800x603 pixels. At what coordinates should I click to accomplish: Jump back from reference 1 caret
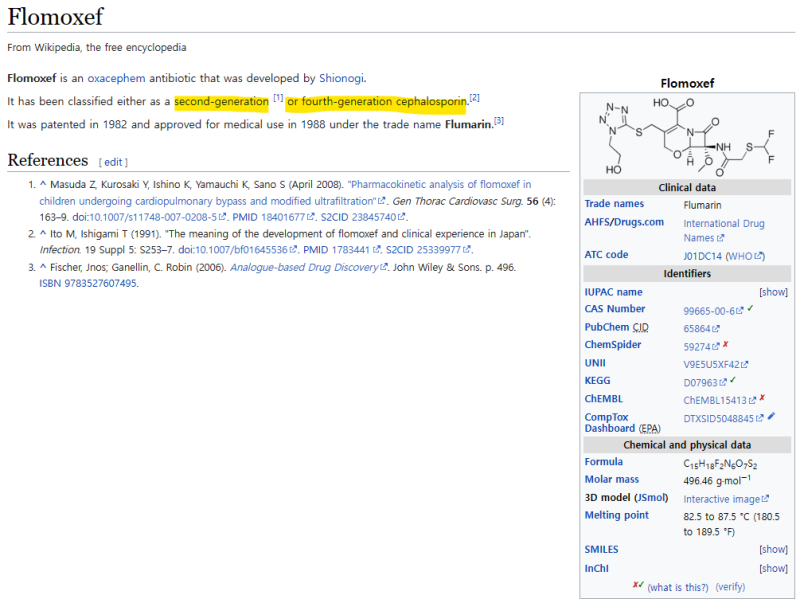click(43, 184)
